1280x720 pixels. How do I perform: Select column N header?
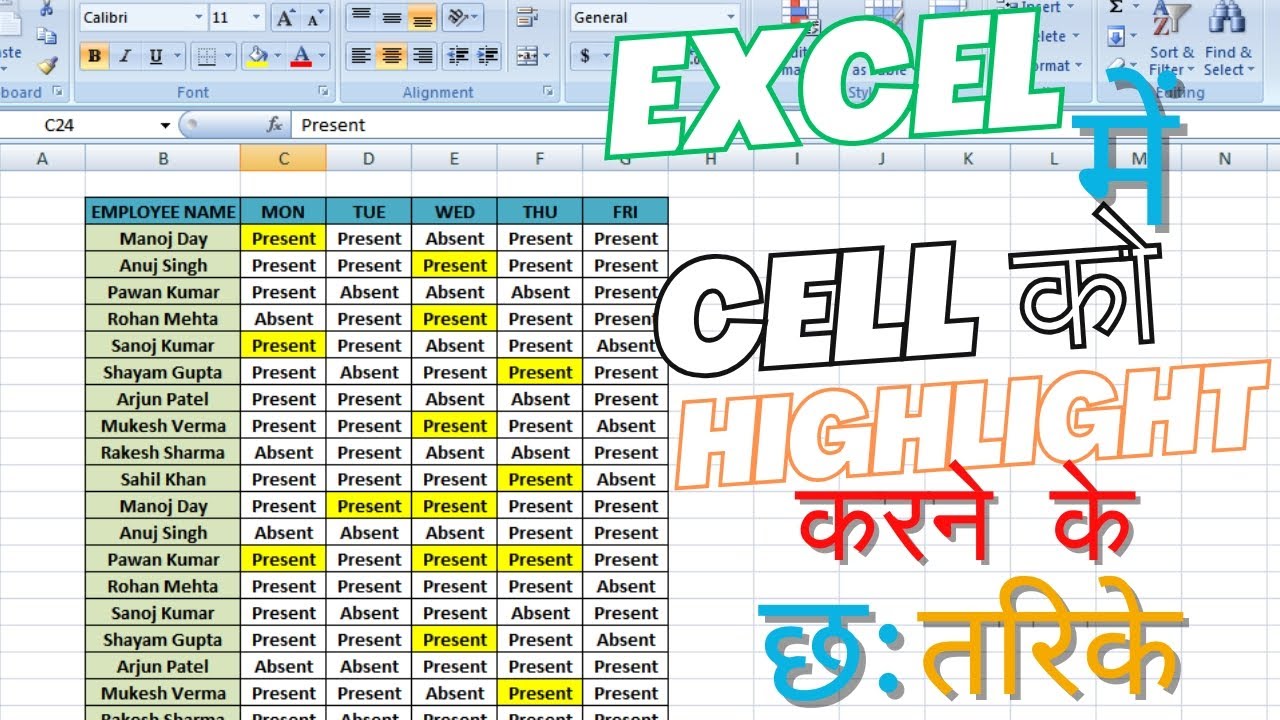pos(1224,158)
